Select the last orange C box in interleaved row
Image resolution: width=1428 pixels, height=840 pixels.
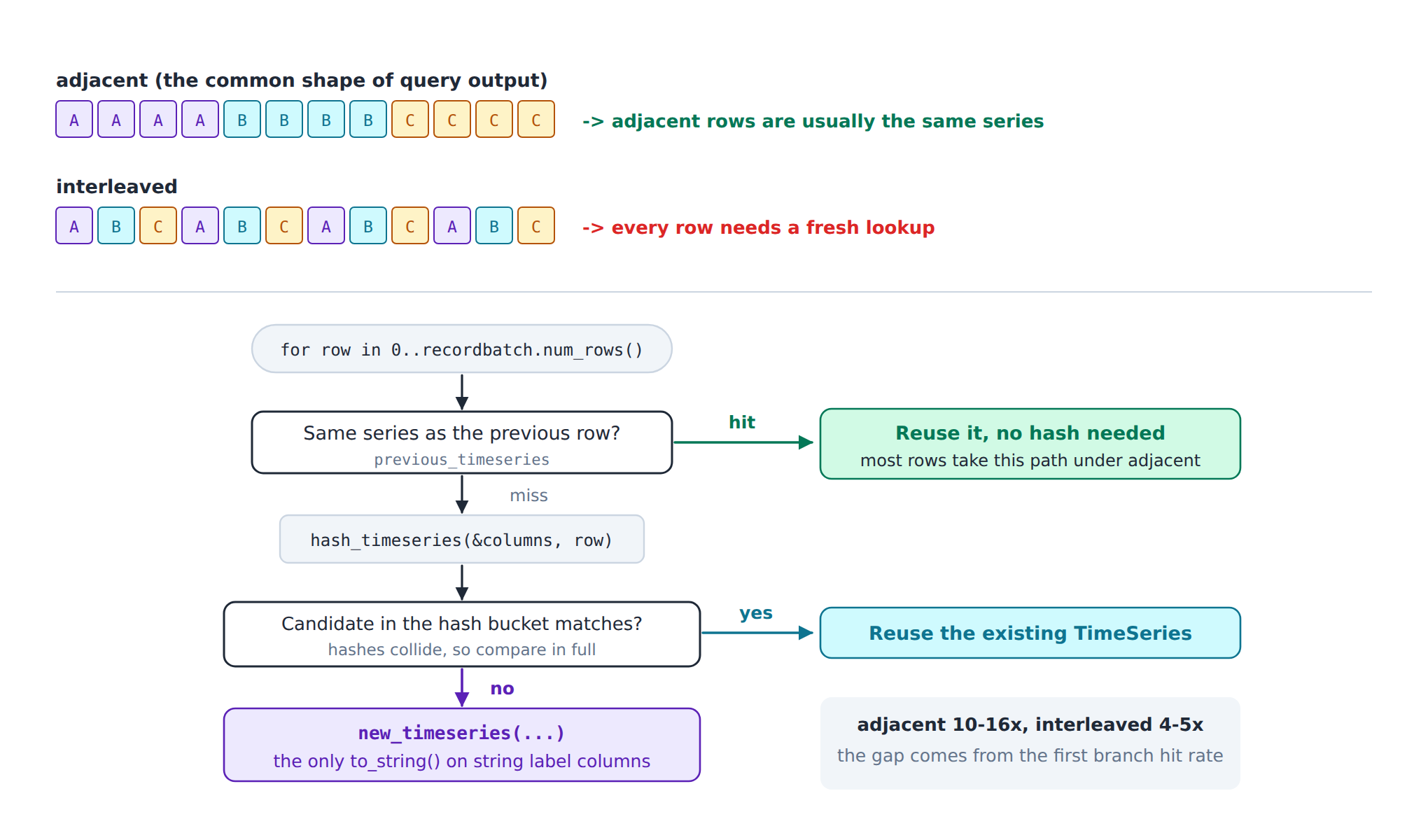[536, 225]
